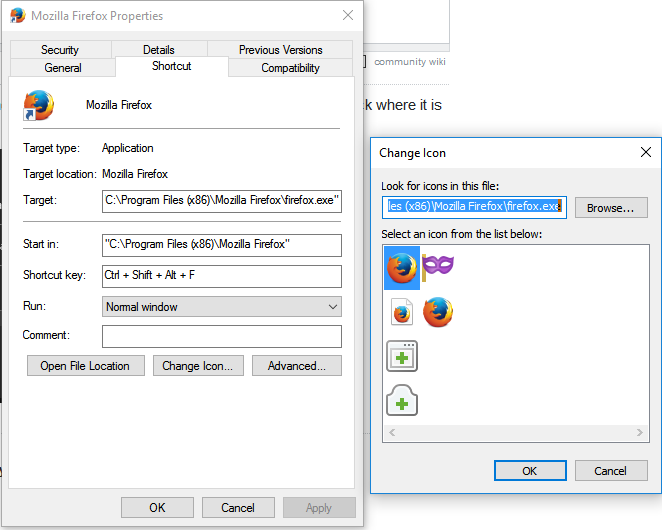Click Open File Location button
Screen dimensions: 662x530
pyautogui.click(x=86, y=366)
